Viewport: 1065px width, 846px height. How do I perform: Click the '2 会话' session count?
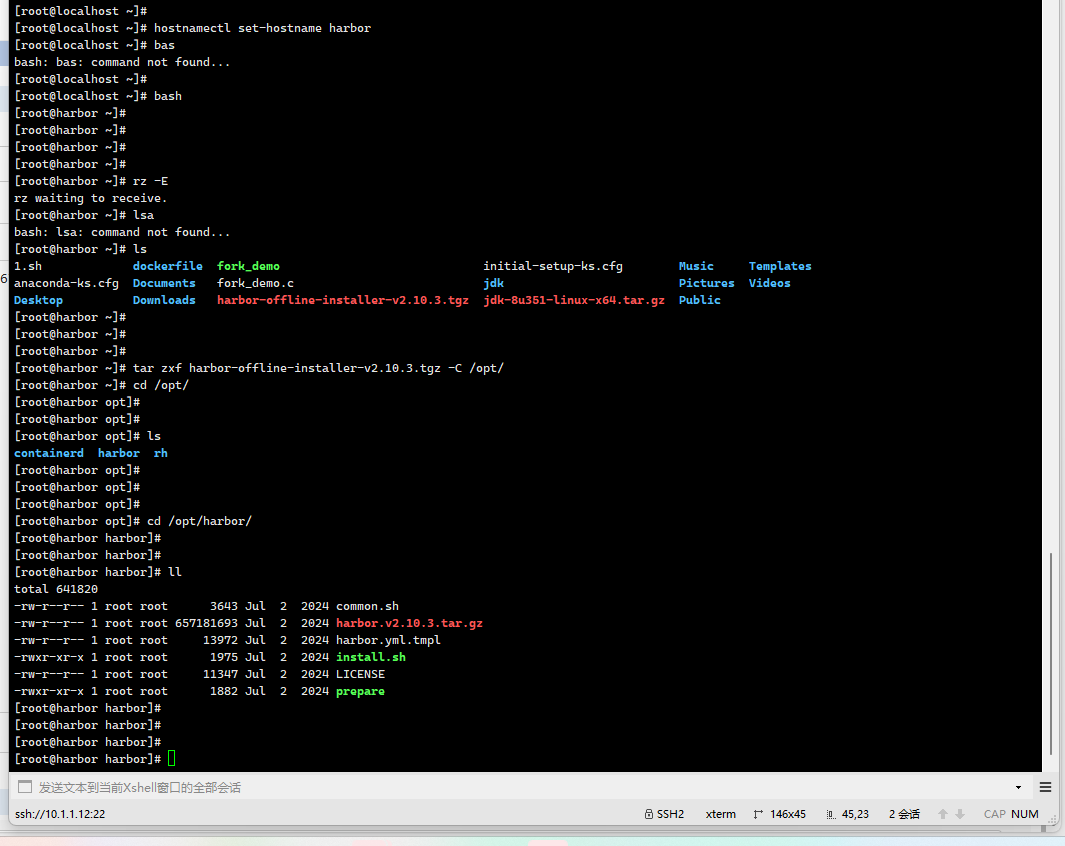click(x=904, y=814)
